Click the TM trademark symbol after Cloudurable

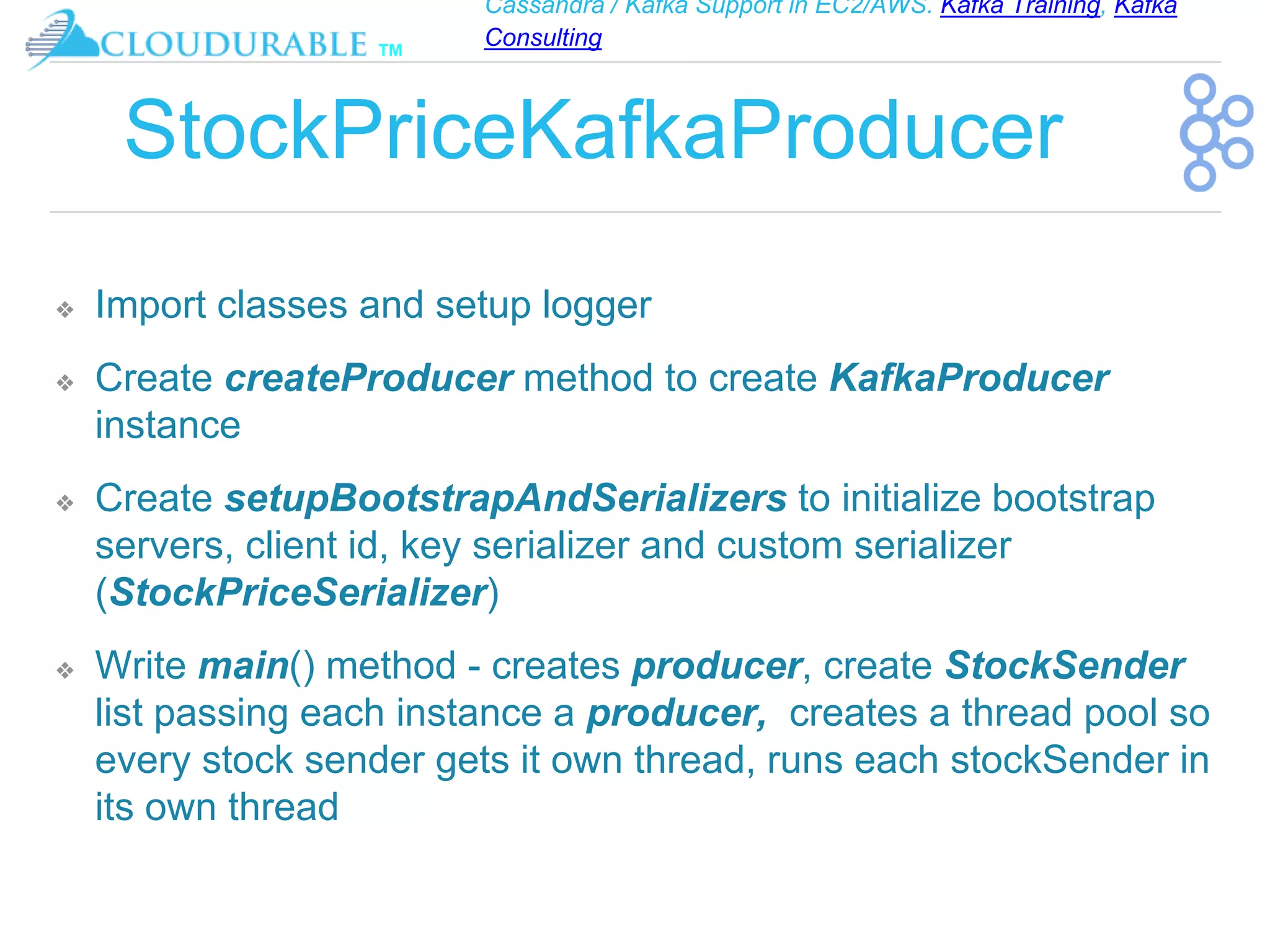(391, 50)
